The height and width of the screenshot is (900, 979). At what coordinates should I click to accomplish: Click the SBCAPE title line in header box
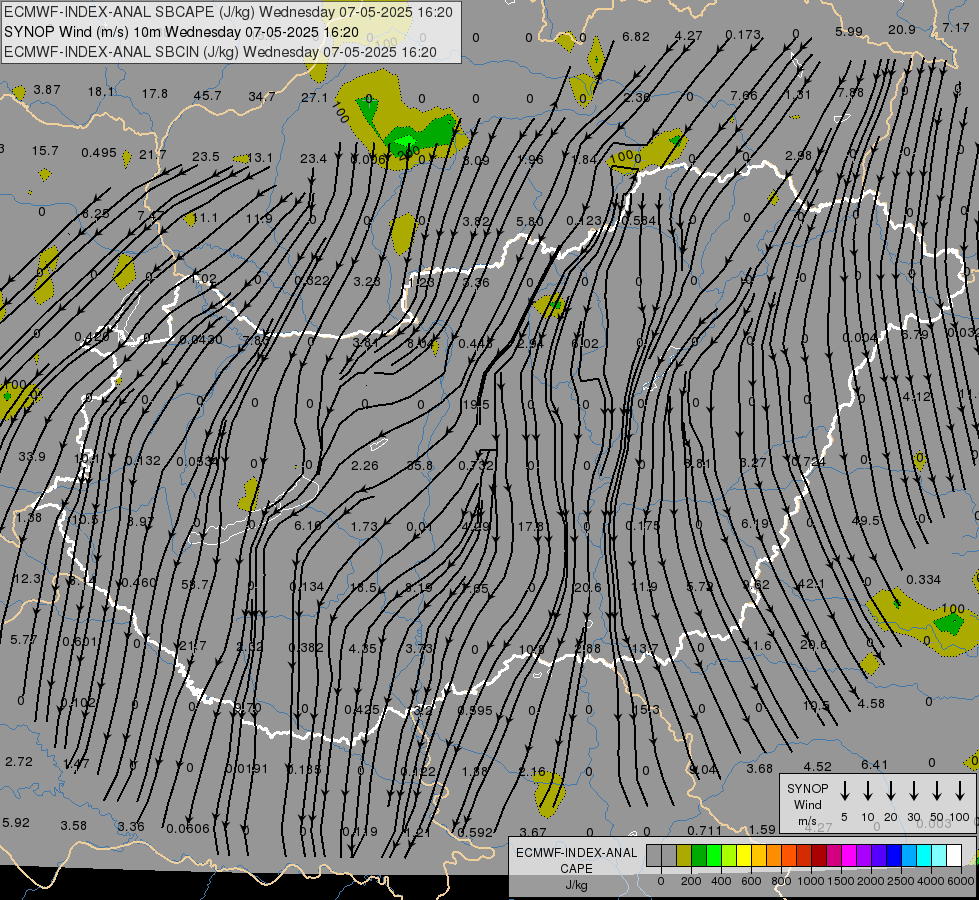click(229, 12)
